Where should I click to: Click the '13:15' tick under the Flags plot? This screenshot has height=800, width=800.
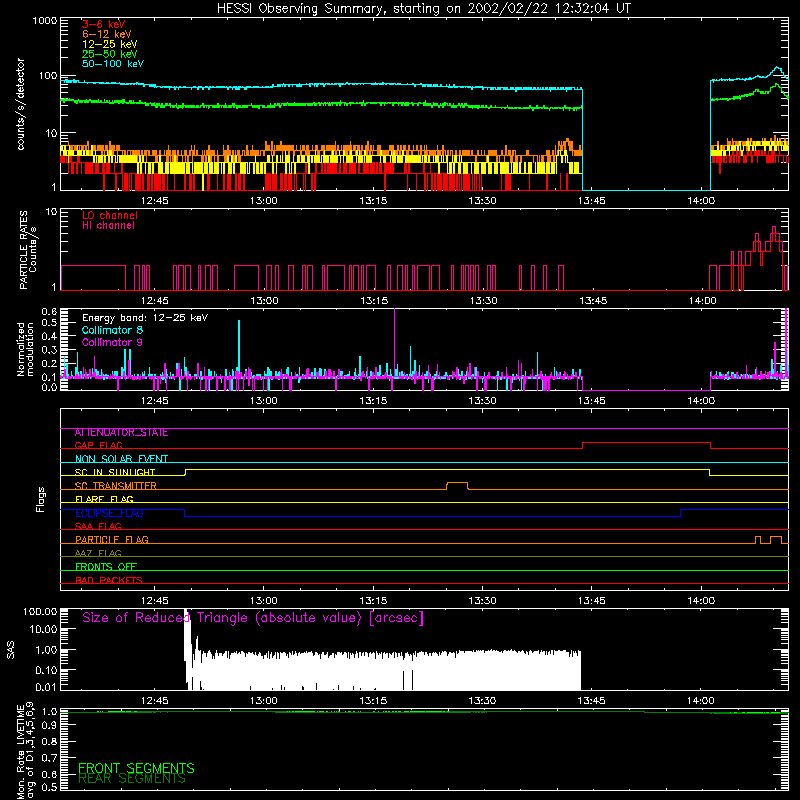coord(373,601)
